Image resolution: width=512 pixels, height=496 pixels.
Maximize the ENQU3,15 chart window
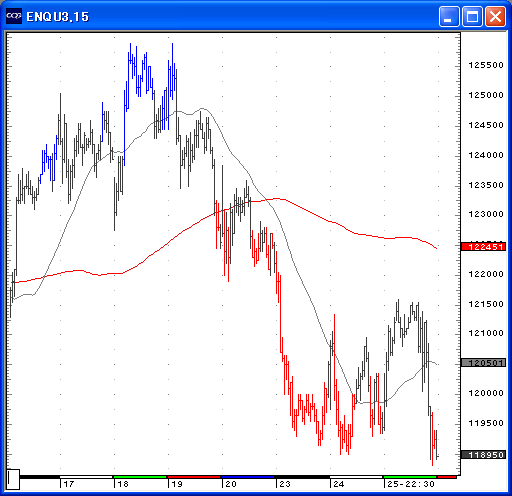tap(472, 16)
